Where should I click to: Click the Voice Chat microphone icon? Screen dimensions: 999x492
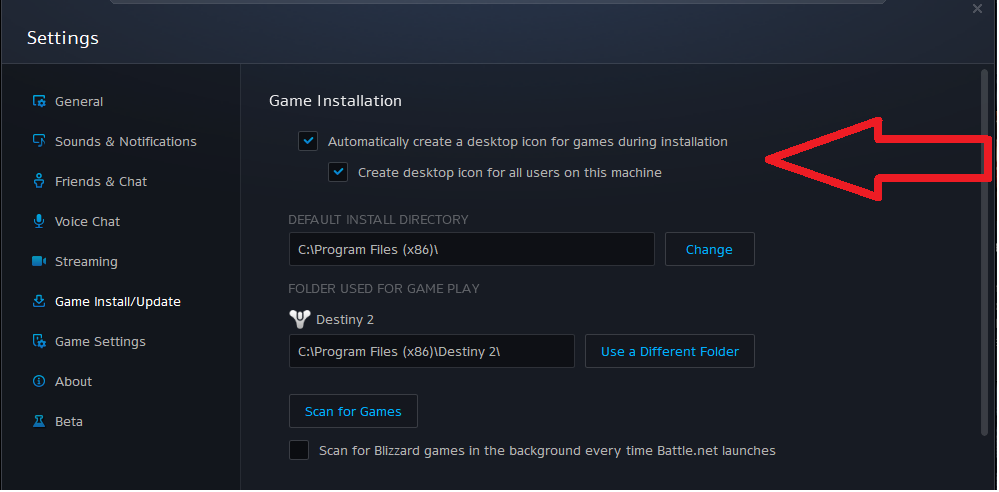pos(40,221)
